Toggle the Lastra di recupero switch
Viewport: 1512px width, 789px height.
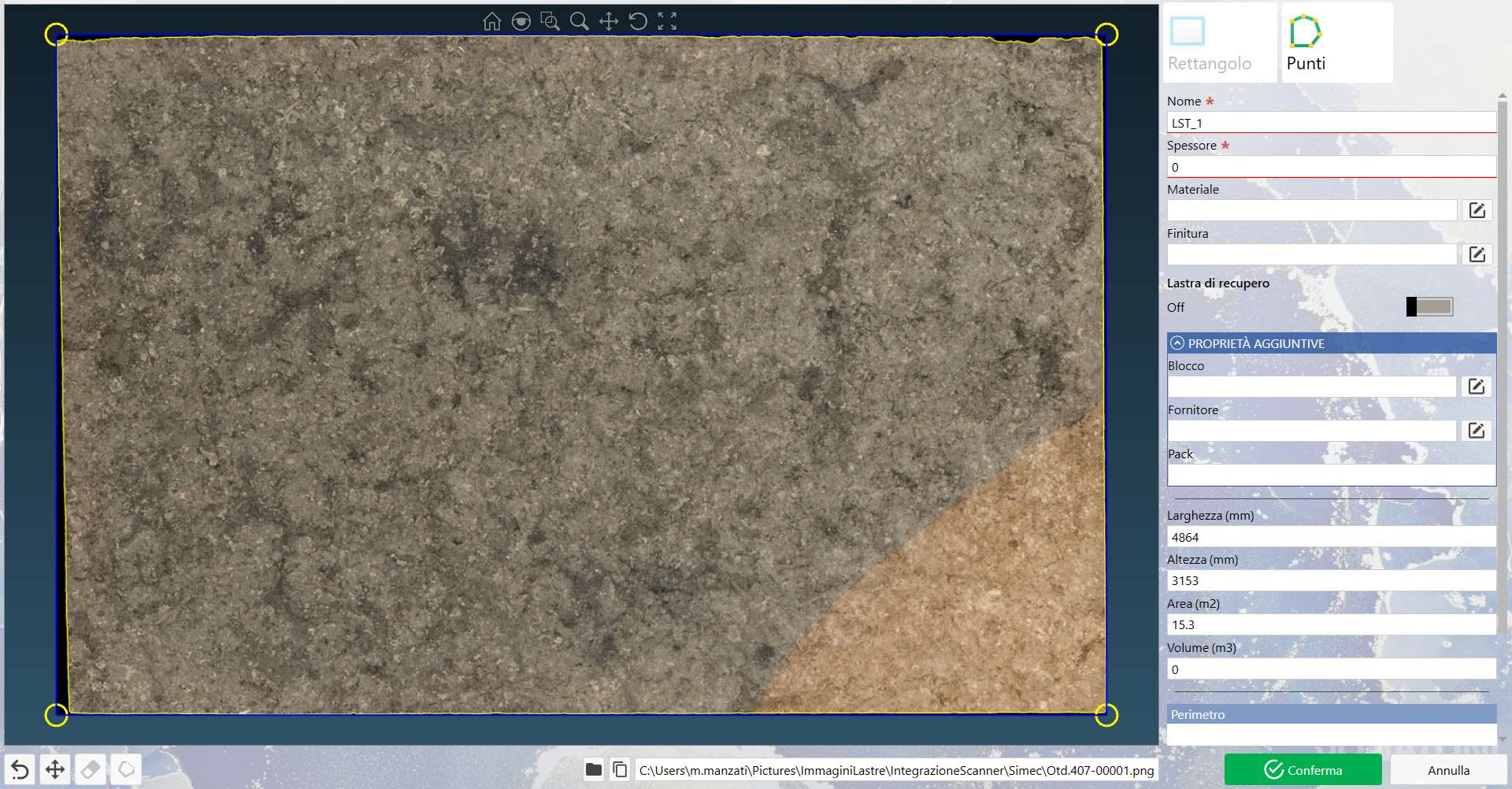[1429, 306]
